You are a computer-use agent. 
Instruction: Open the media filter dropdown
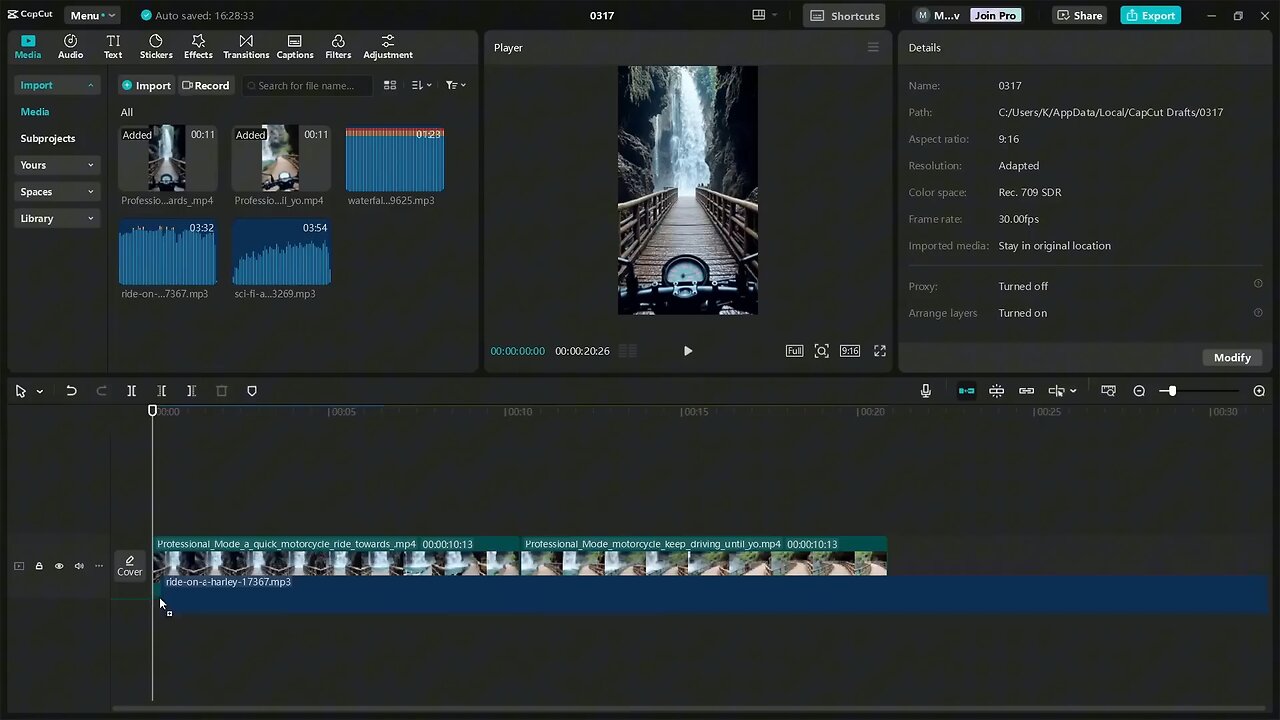pyautogui.click(x=455, y=85)
